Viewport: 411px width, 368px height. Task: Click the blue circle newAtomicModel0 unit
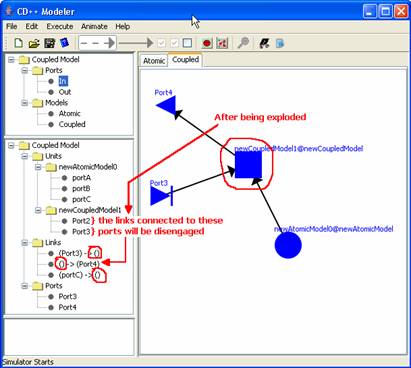pyautogui.click(x=288, y=245)
